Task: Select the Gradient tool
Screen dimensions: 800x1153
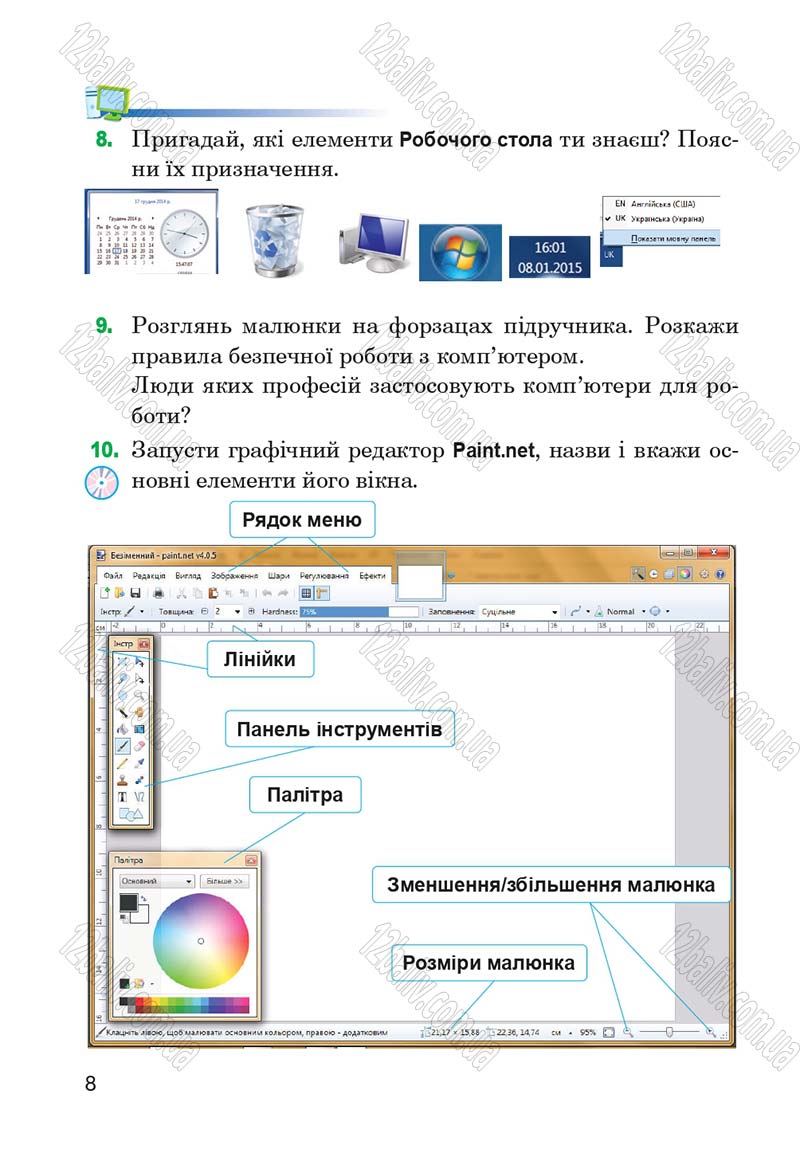Action: [x=139, y=729]
